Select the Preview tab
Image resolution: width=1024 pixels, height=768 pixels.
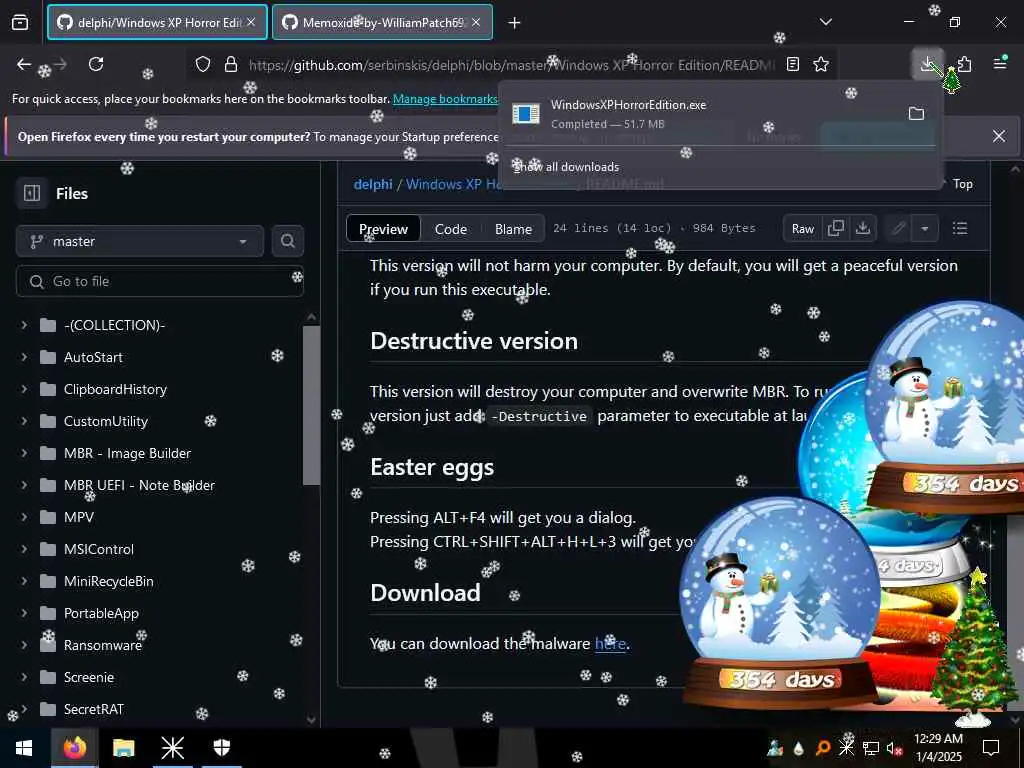click(x=383, y=229)
